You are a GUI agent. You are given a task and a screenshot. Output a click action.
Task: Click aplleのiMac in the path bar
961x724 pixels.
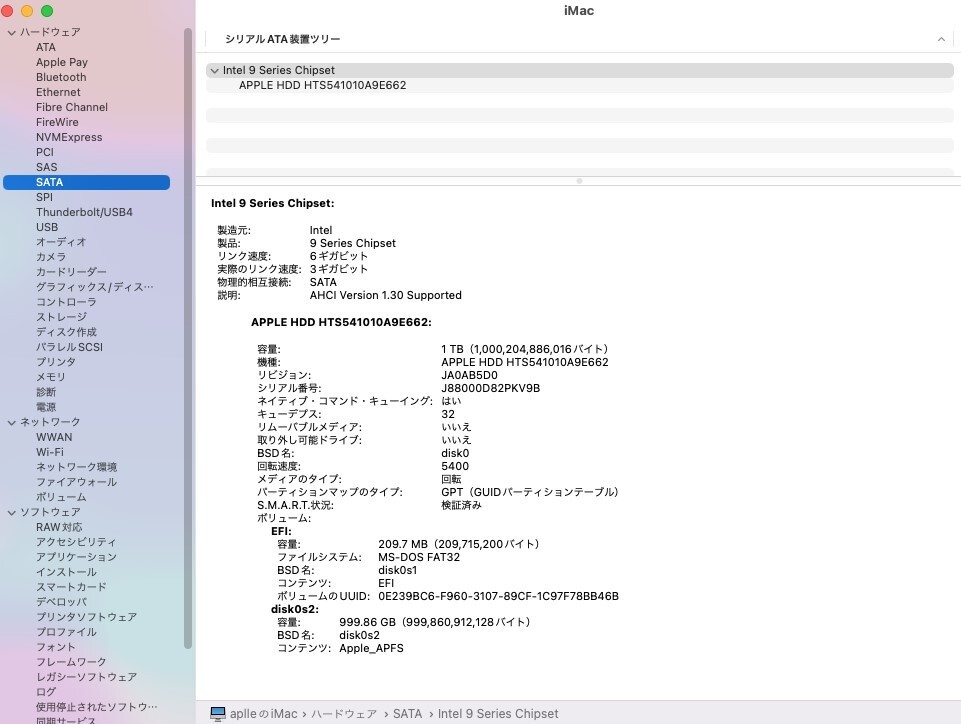pos(264,714)
